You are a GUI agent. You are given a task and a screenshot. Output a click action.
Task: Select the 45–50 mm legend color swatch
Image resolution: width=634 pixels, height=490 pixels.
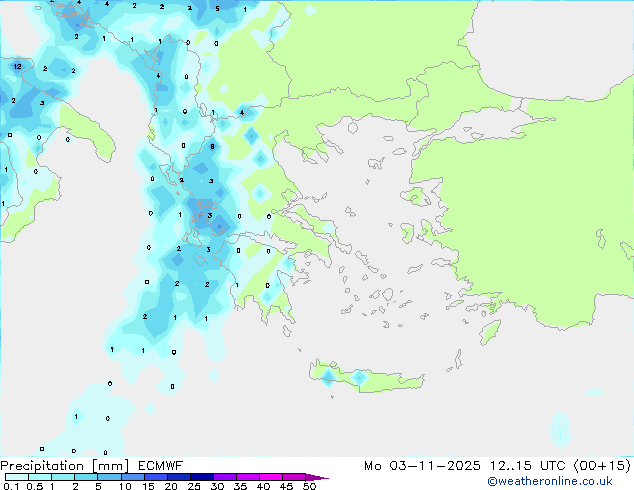point(294,477)
